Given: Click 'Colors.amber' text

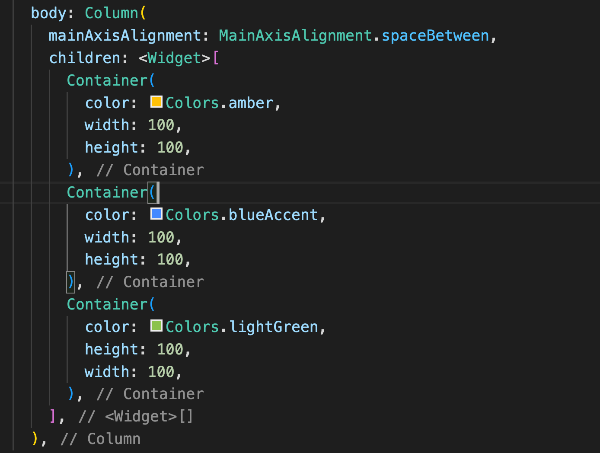Looking at the screenshot, I should (219, 103).
